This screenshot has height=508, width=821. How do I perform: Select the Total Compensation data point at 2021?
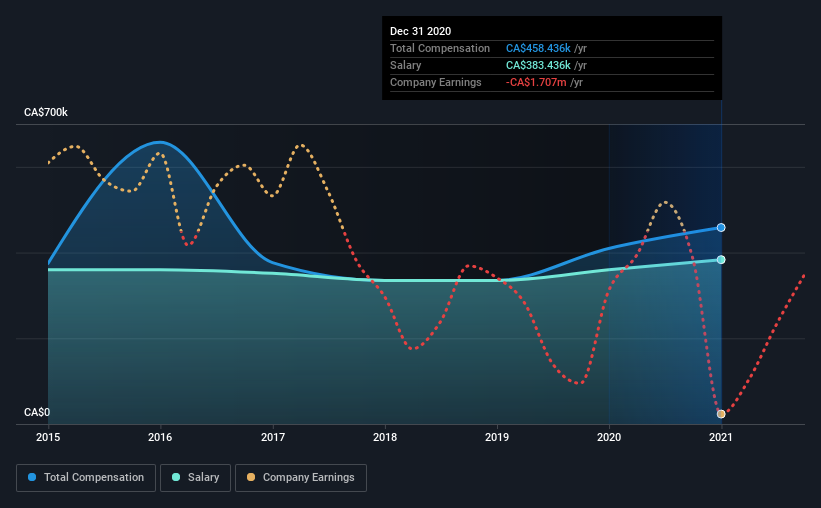pyautogui.click(x=721, y=227)
